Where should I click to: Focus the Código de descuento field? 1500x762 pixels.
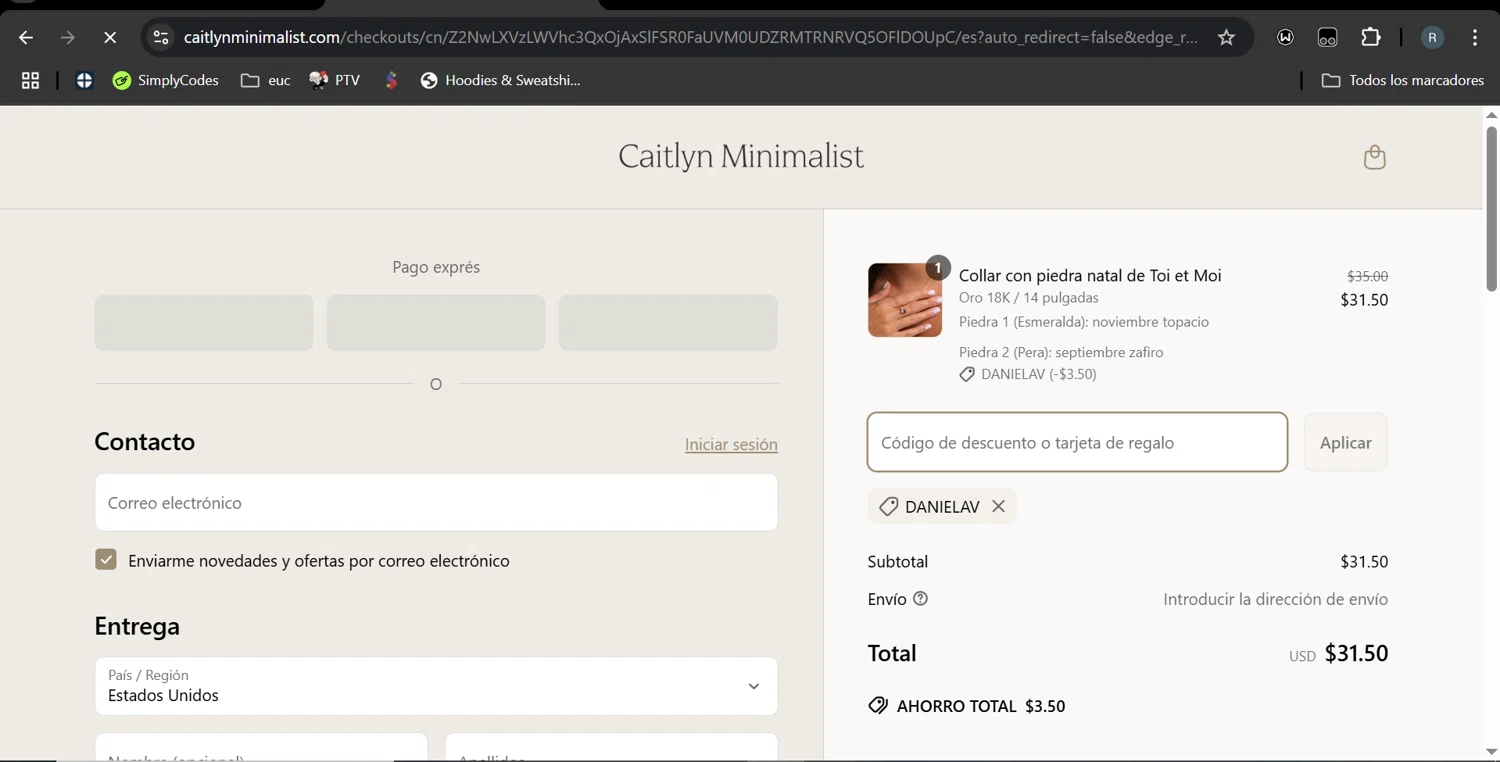(1077, 442)
